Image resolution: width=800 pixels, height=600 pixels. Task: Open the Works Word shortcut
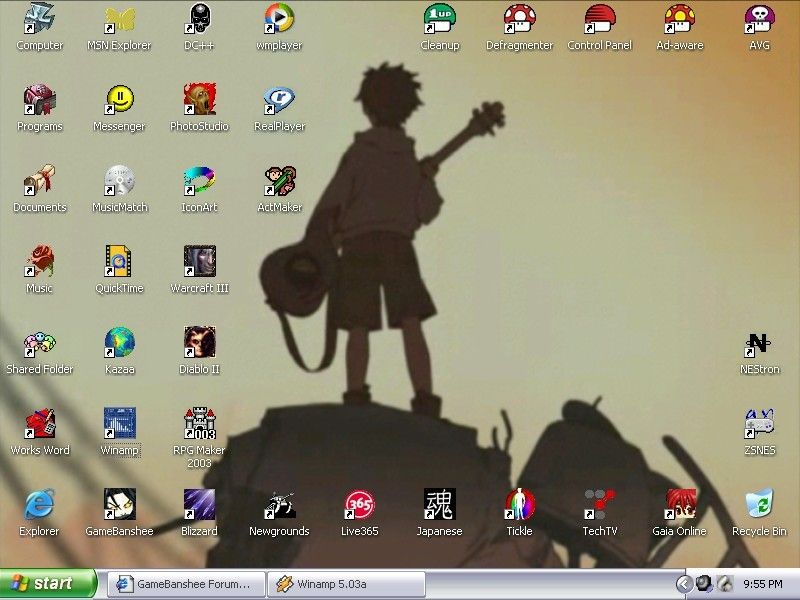39,423
